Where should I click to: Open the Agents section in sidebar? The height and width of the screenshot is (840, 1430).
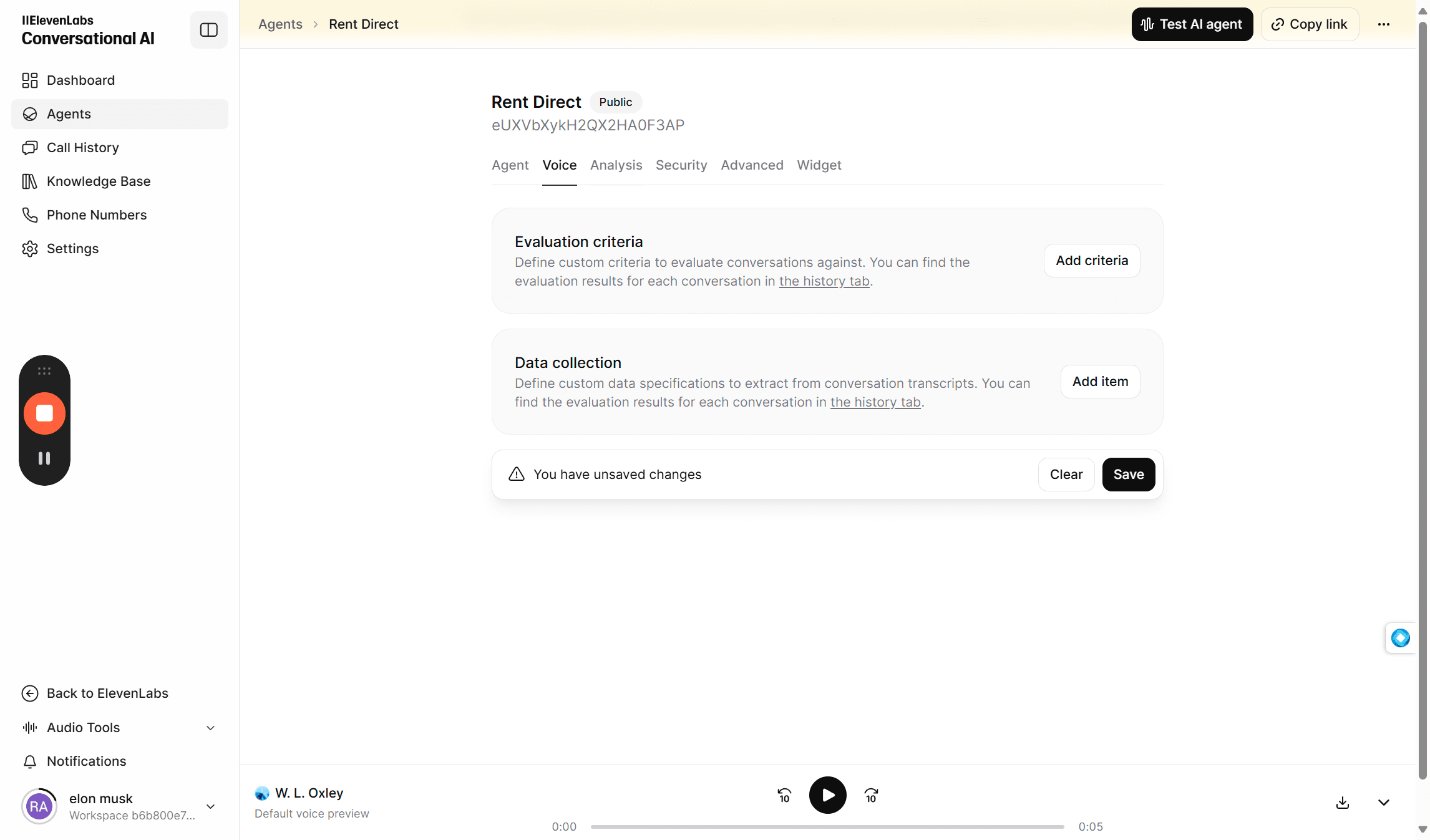pos(119,114)
